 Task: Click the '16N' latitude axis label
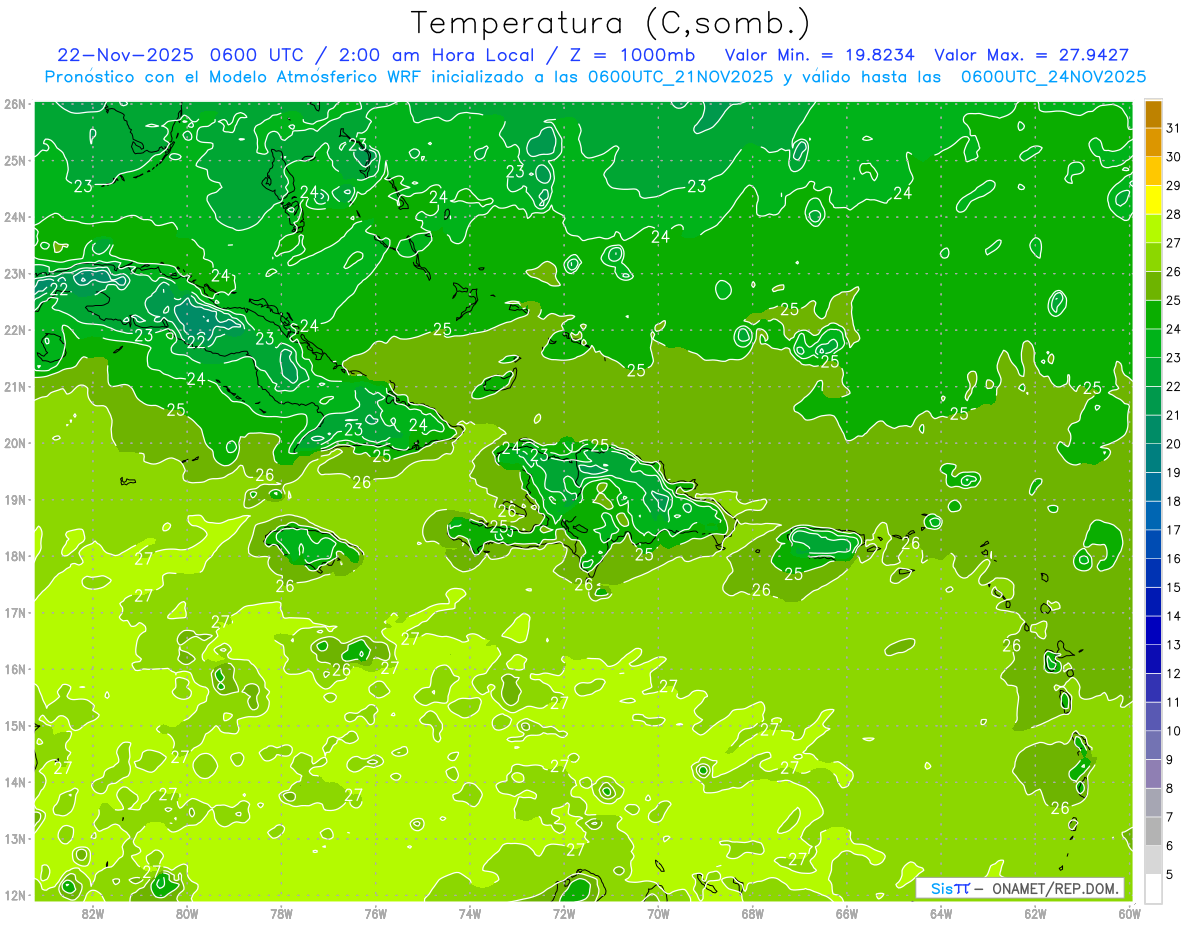pyautogui.click(x=16, y=670)
